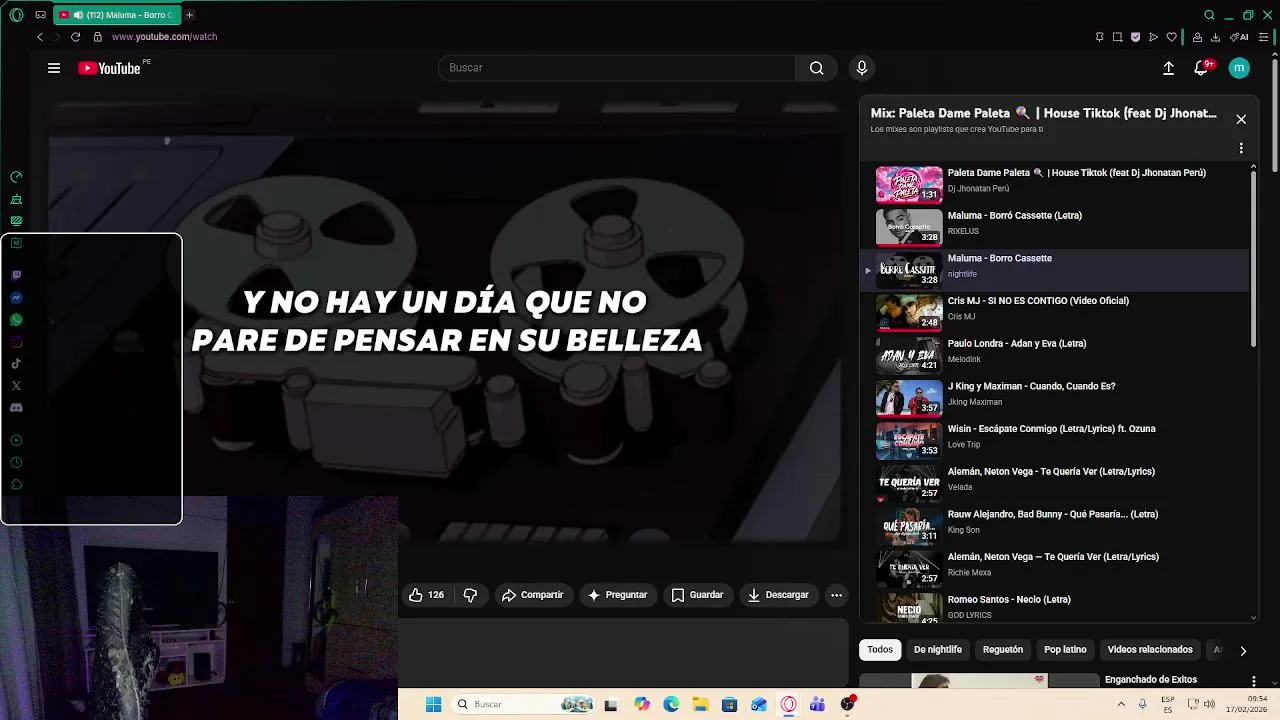Select the De nightlife filter chip

coord(938,650)
